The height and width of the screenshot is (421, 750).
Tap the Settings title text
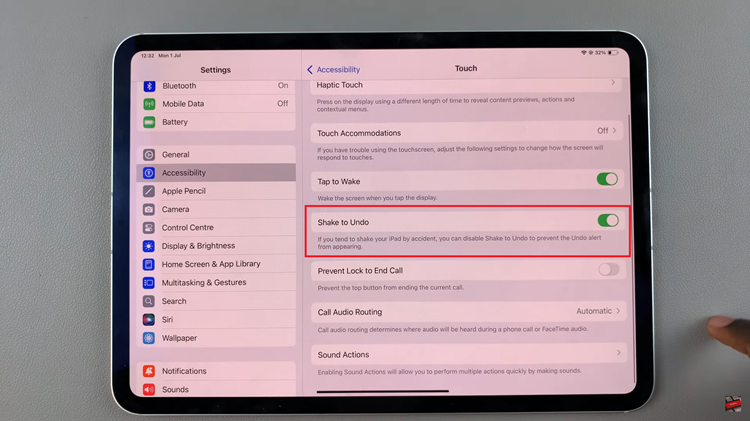coord(215,70)
